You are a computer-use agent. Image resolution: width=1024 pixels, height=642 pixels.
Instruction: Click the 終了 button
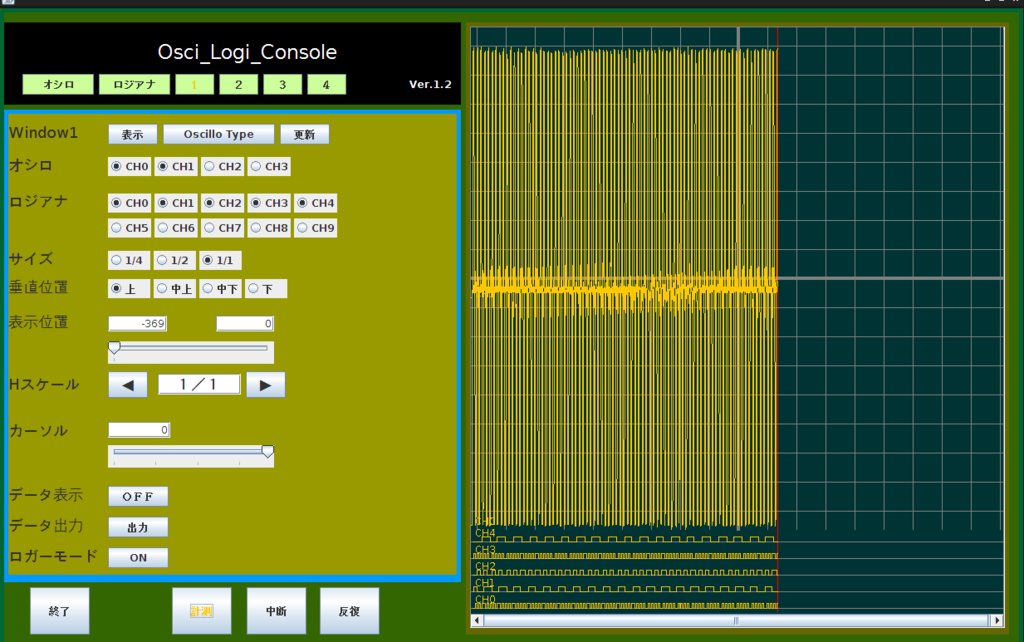[x=59, y=611]
